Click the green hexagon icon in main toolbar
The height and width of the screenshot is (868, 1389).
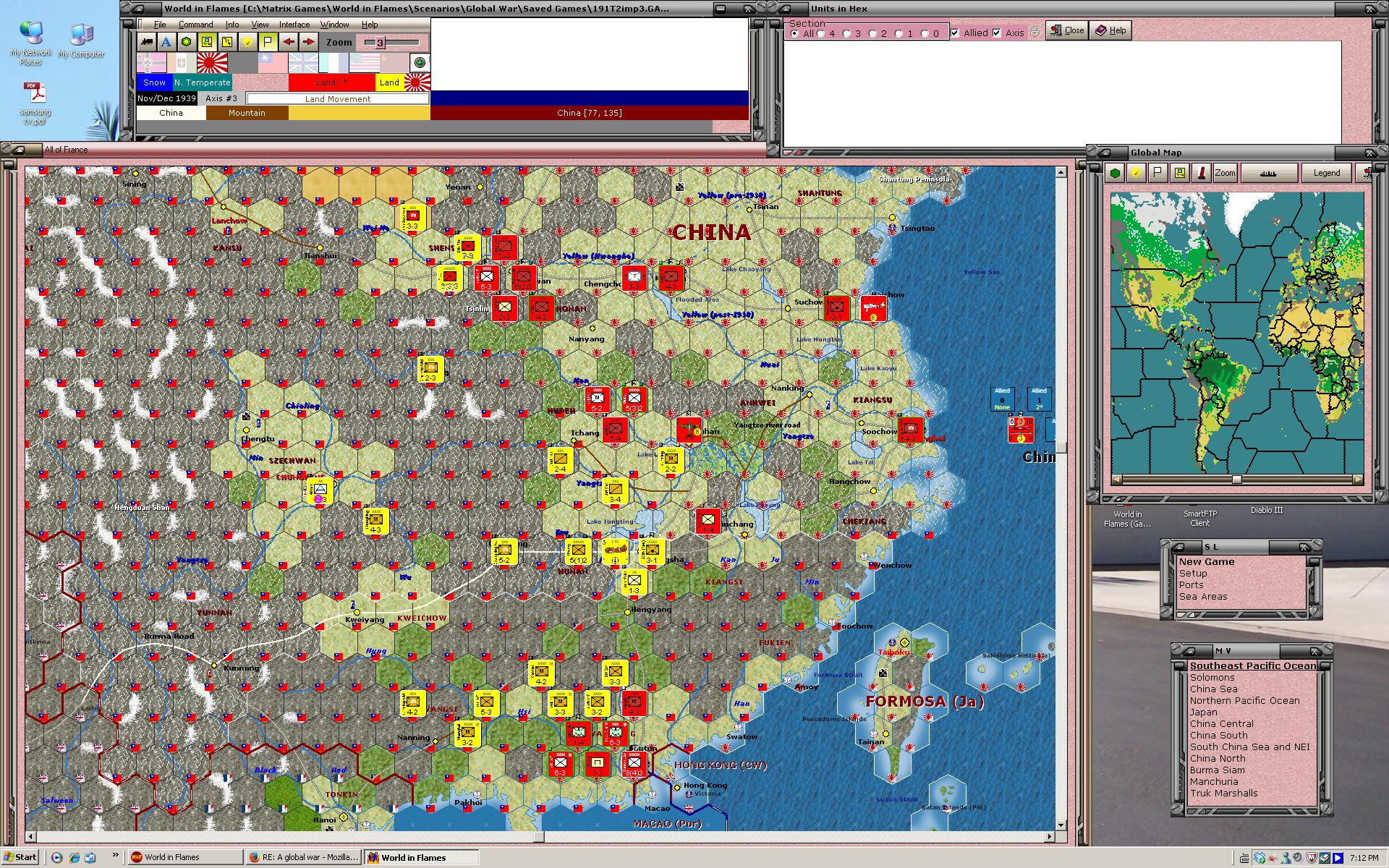coord(187,42)
